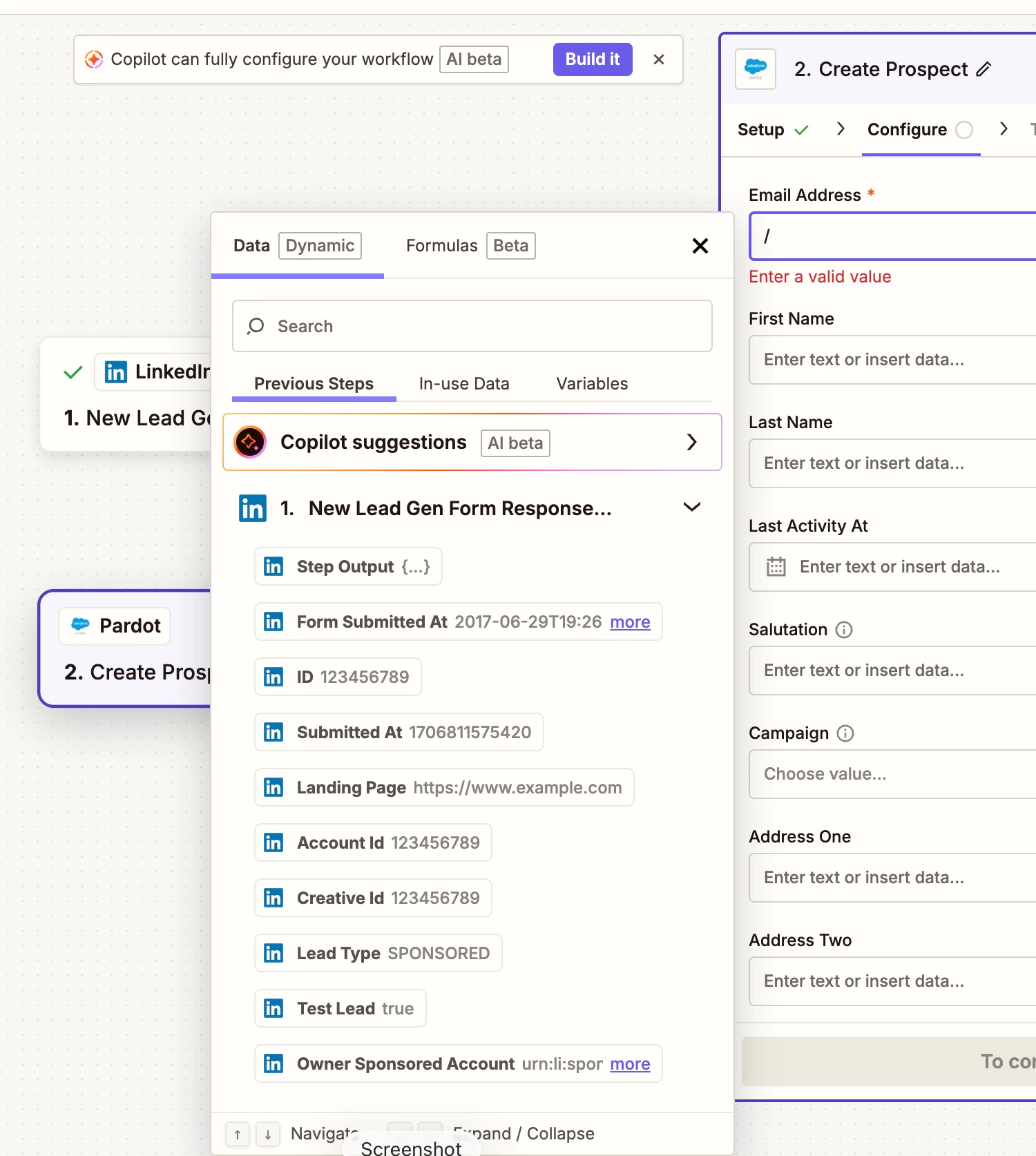Select the Previous Steps tab

(314, 384)
